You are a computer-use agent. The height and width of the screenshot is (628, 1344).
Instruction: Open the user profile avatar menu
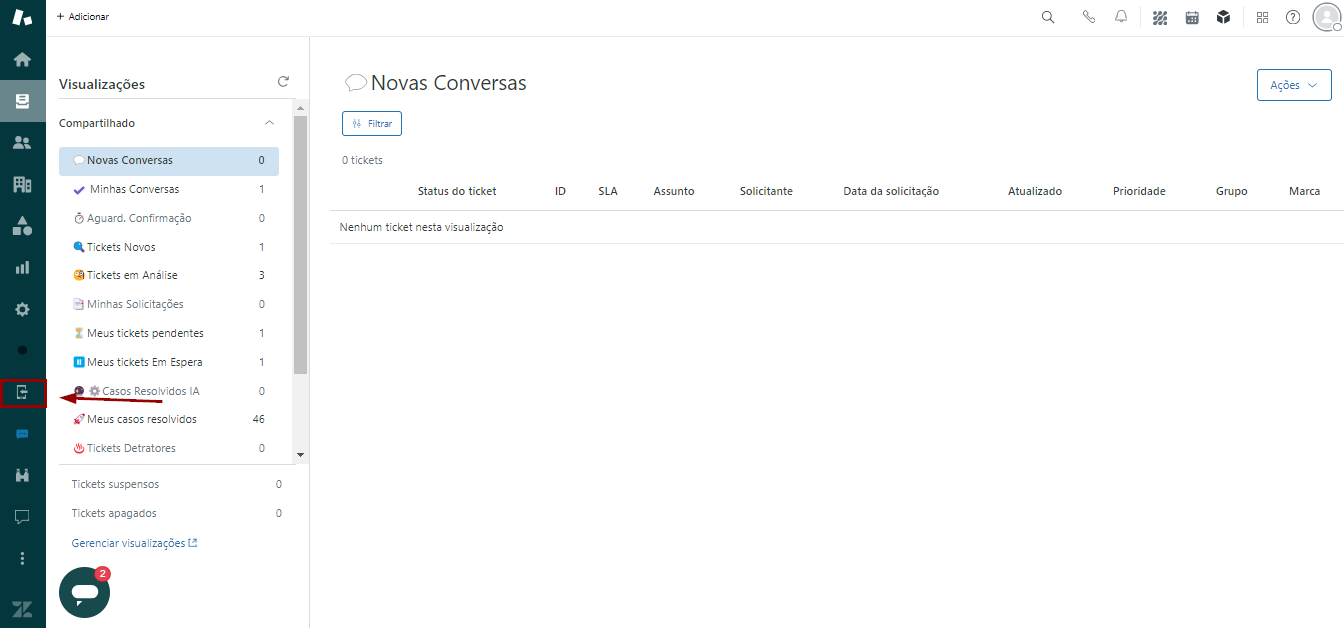1326,17
